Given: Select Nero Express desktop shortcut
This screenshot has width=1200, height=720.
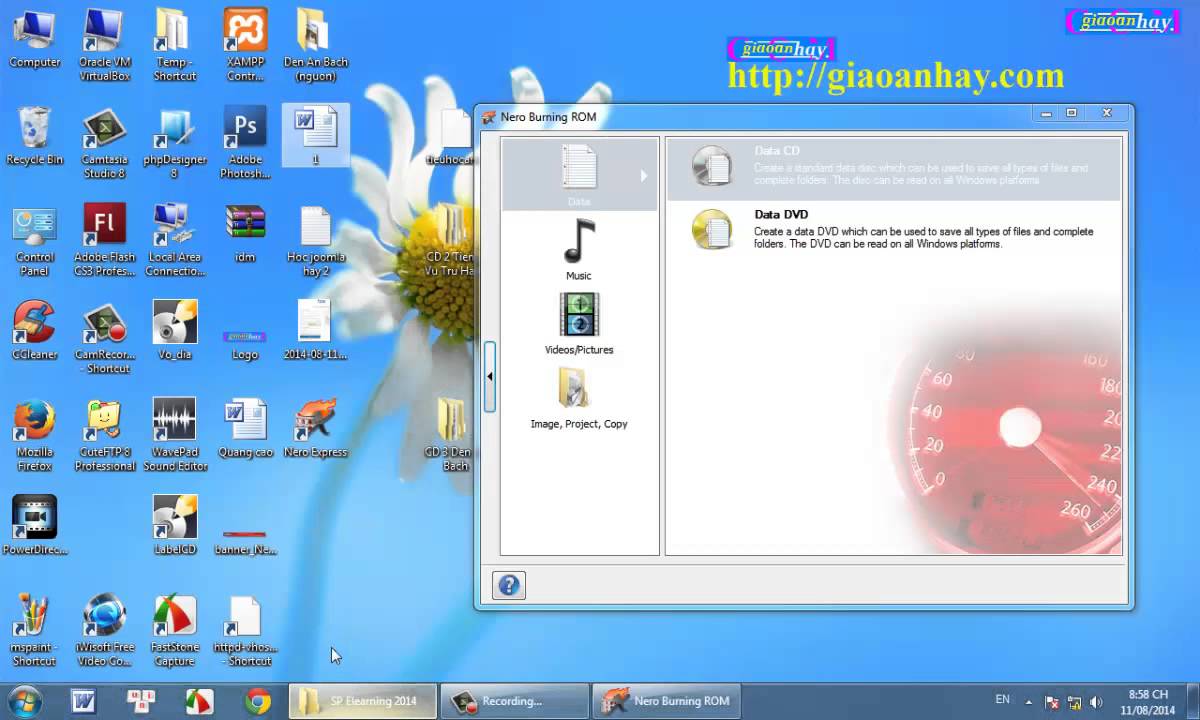Looking at the screenshot, I should [315, 428].
